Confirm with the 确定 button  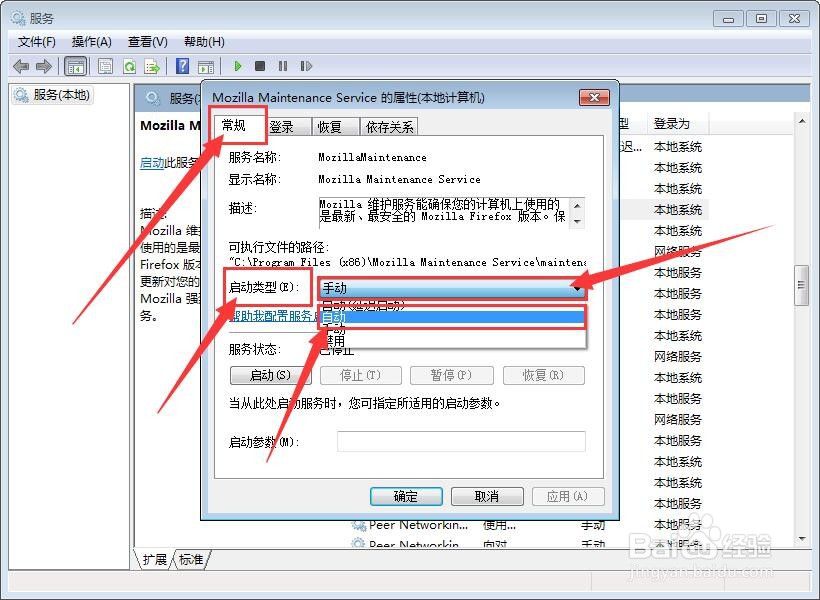coord(406,496)
